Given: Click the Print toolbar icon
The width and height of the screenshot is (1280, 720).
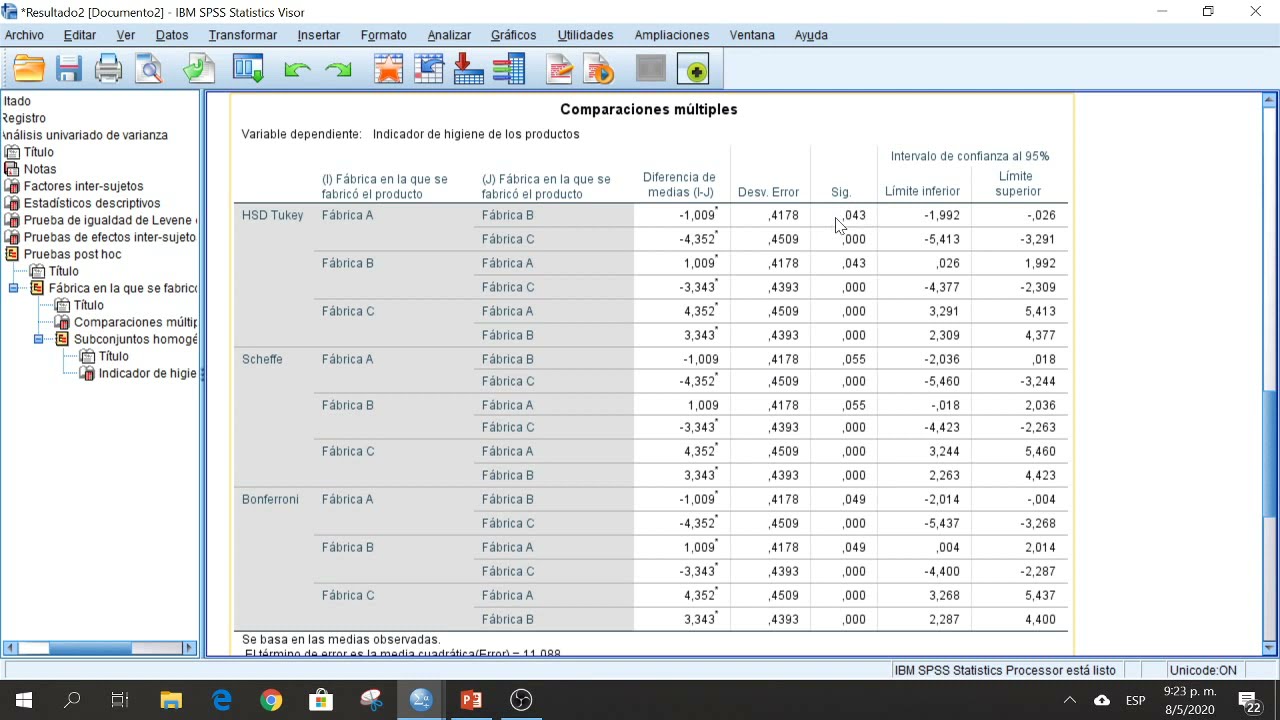Looking at the screenshot, I should click(108, 69).
